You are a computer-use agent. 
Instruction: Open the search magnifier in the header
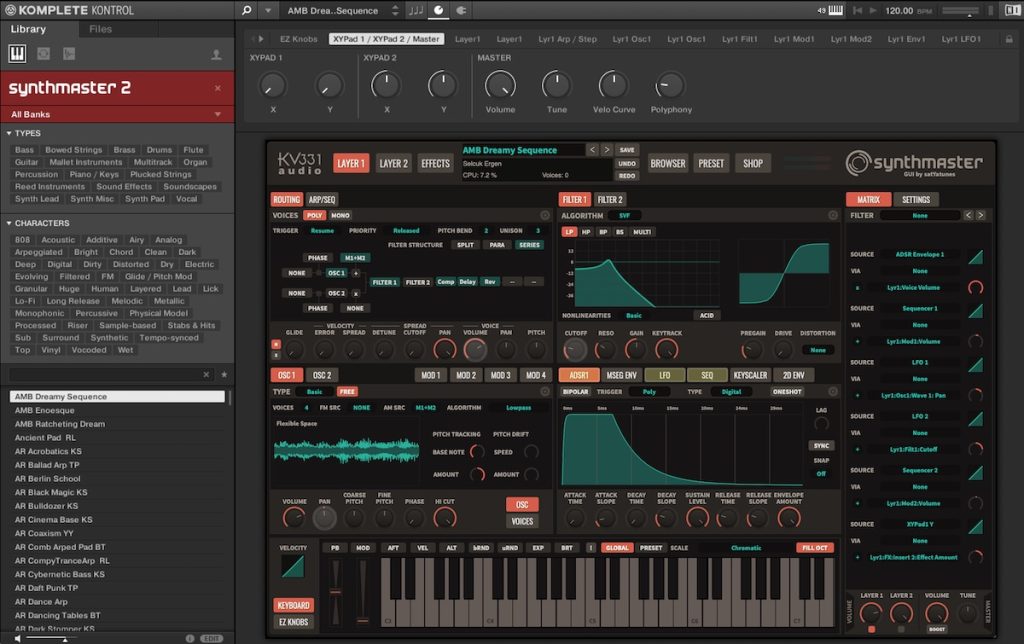coord(246,10)
